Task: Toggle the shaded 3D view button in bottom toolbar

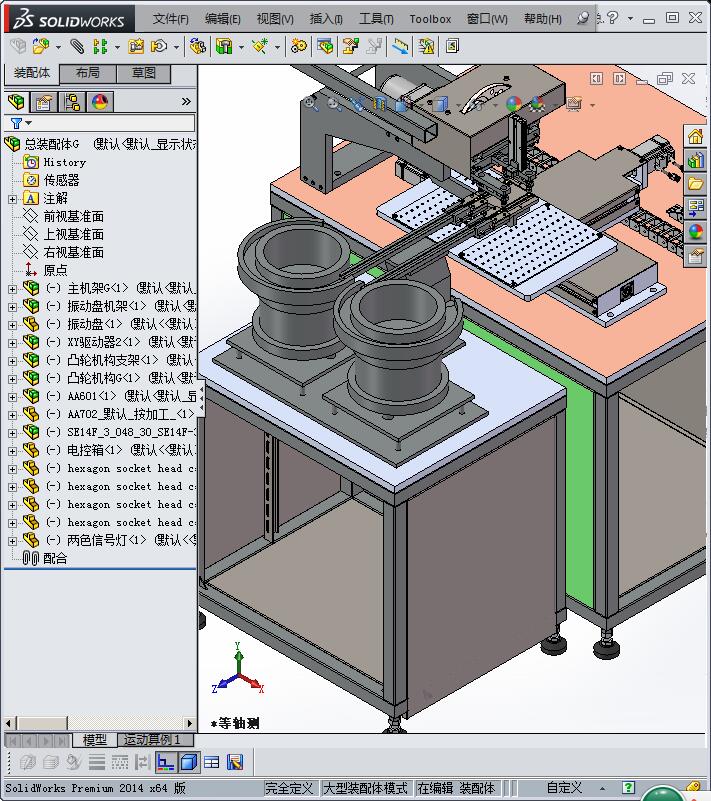Action: click(189, 762)
